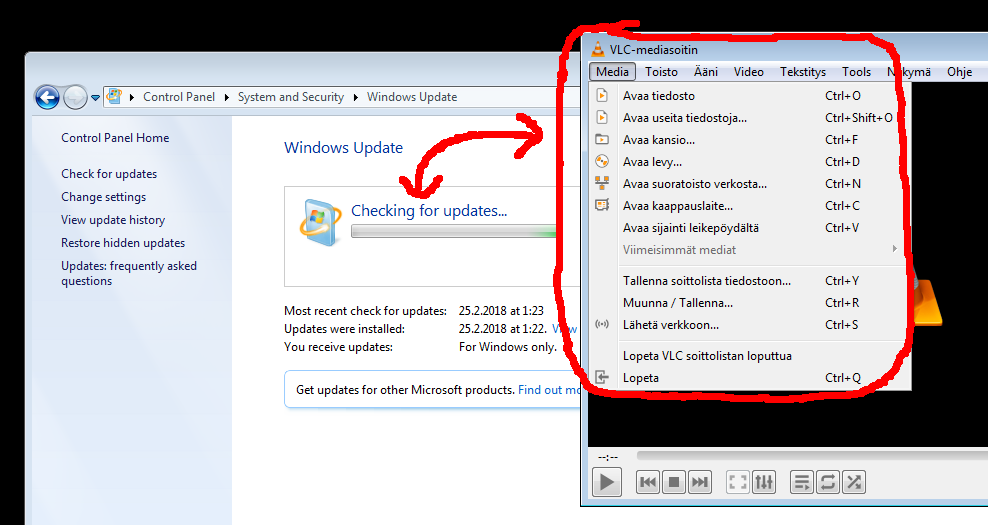Open Change settings link
This screenshot has height=525, width=988.
(x=103, y=197)
